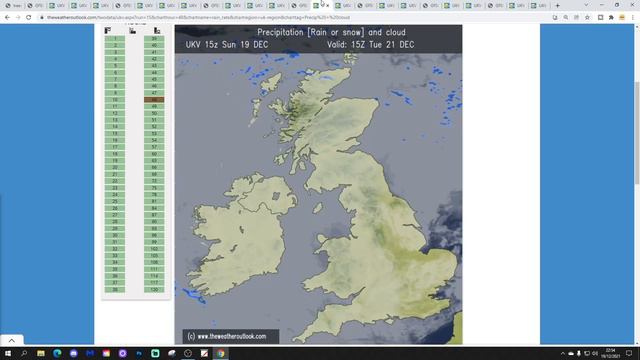Select frame 1 in the left column
Viewport: 640px width, 360px height.
(x=115, y=38)
